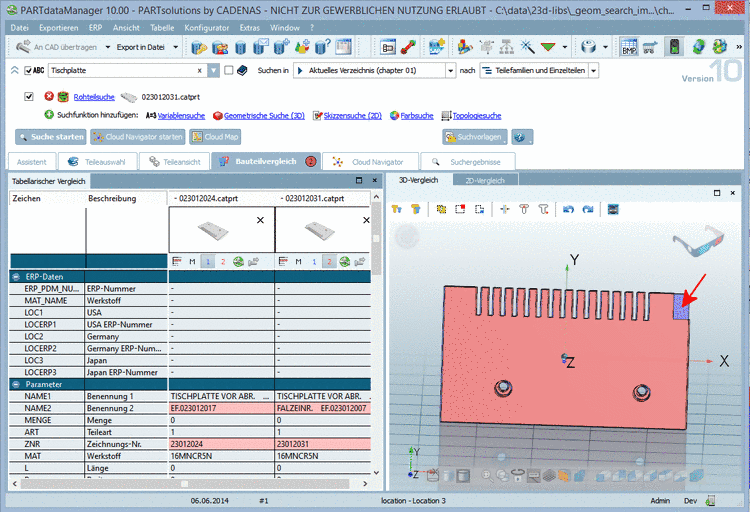Toggle the Rohteilsuche row checkbox
This screenshot has height=512, width=750.
(29, 96)
